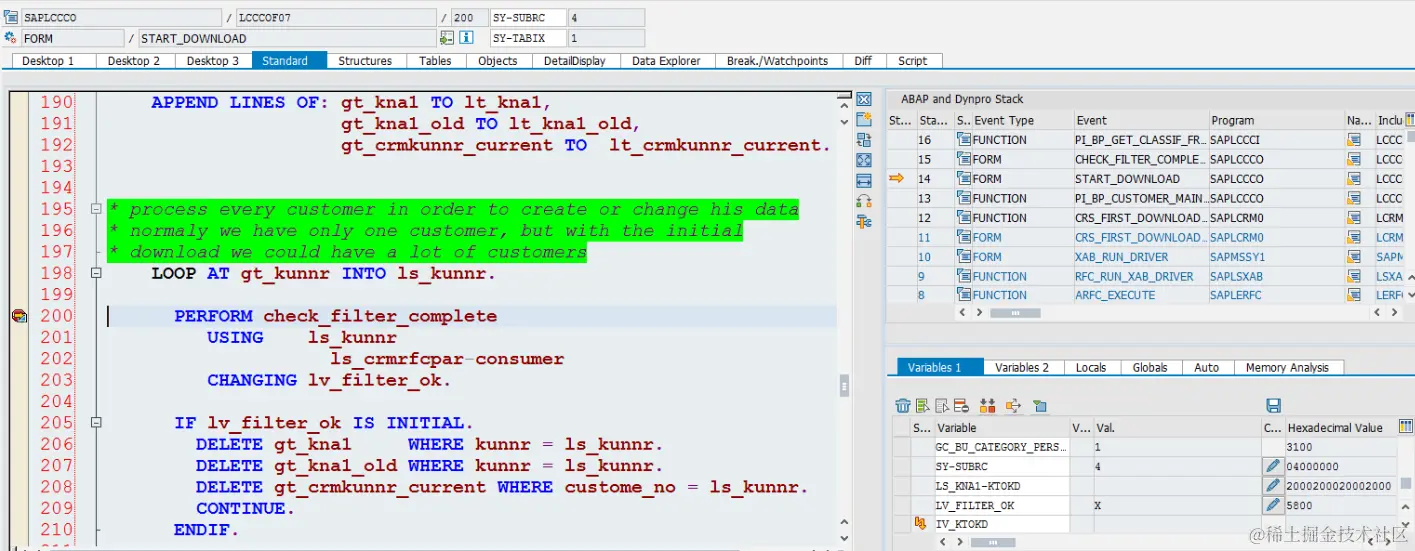Open the Tables tab
This screenshot has width=1415, height=551.
tap(435, 61)
